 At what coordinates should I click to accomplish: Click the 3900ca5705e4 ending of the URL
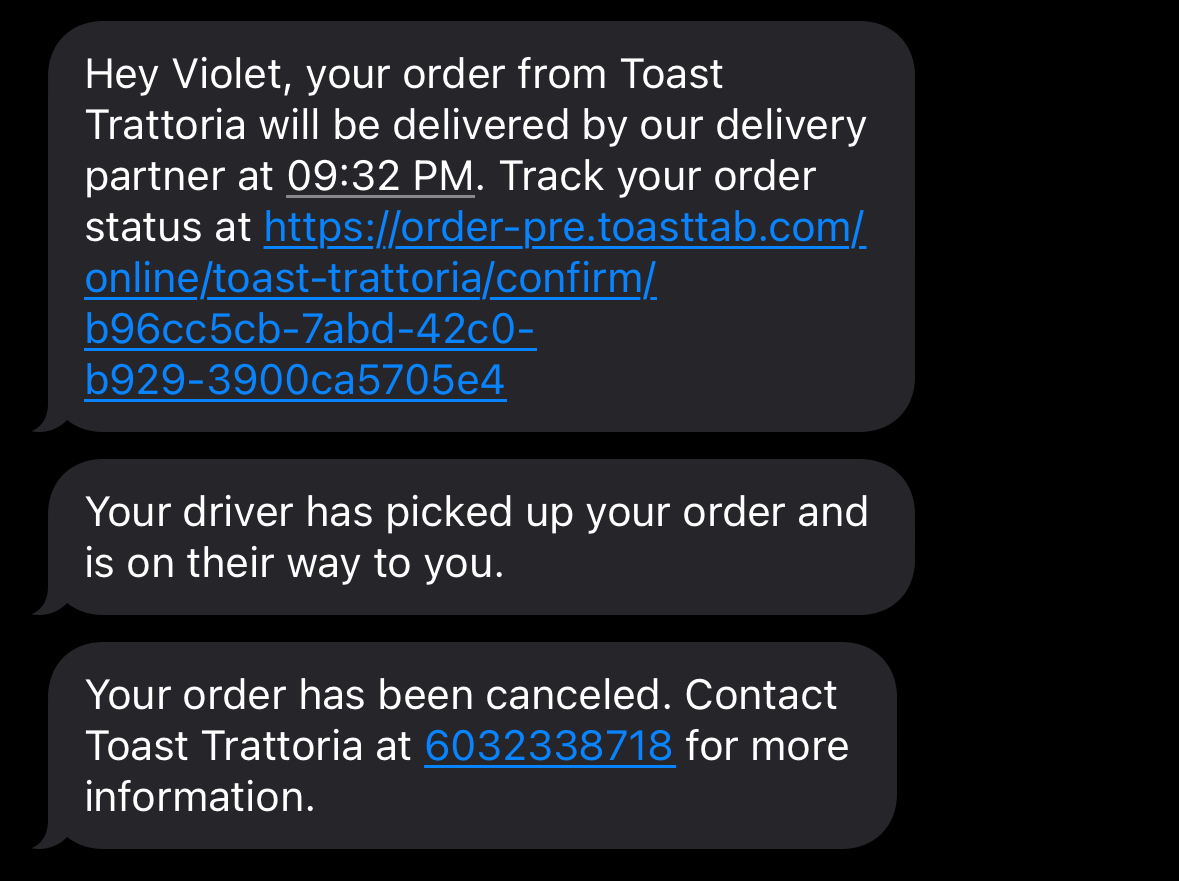(355, 381)
